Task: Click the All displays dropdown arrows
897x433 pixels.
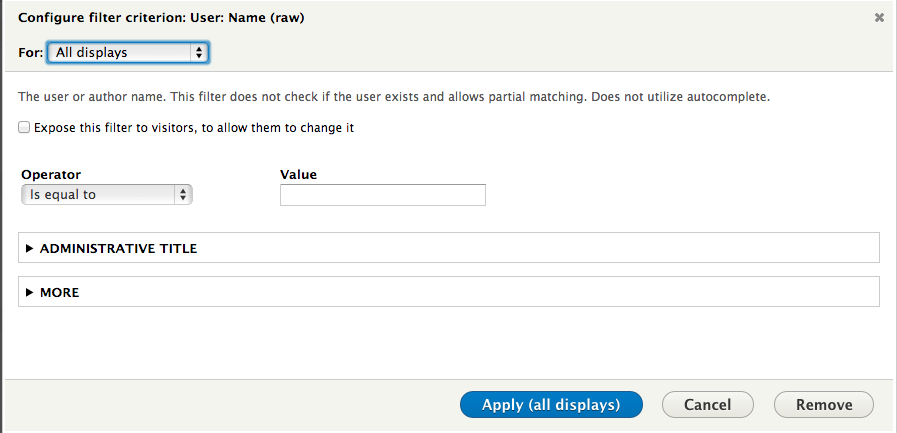Action: pyautogui.click(x=200, y=52)
